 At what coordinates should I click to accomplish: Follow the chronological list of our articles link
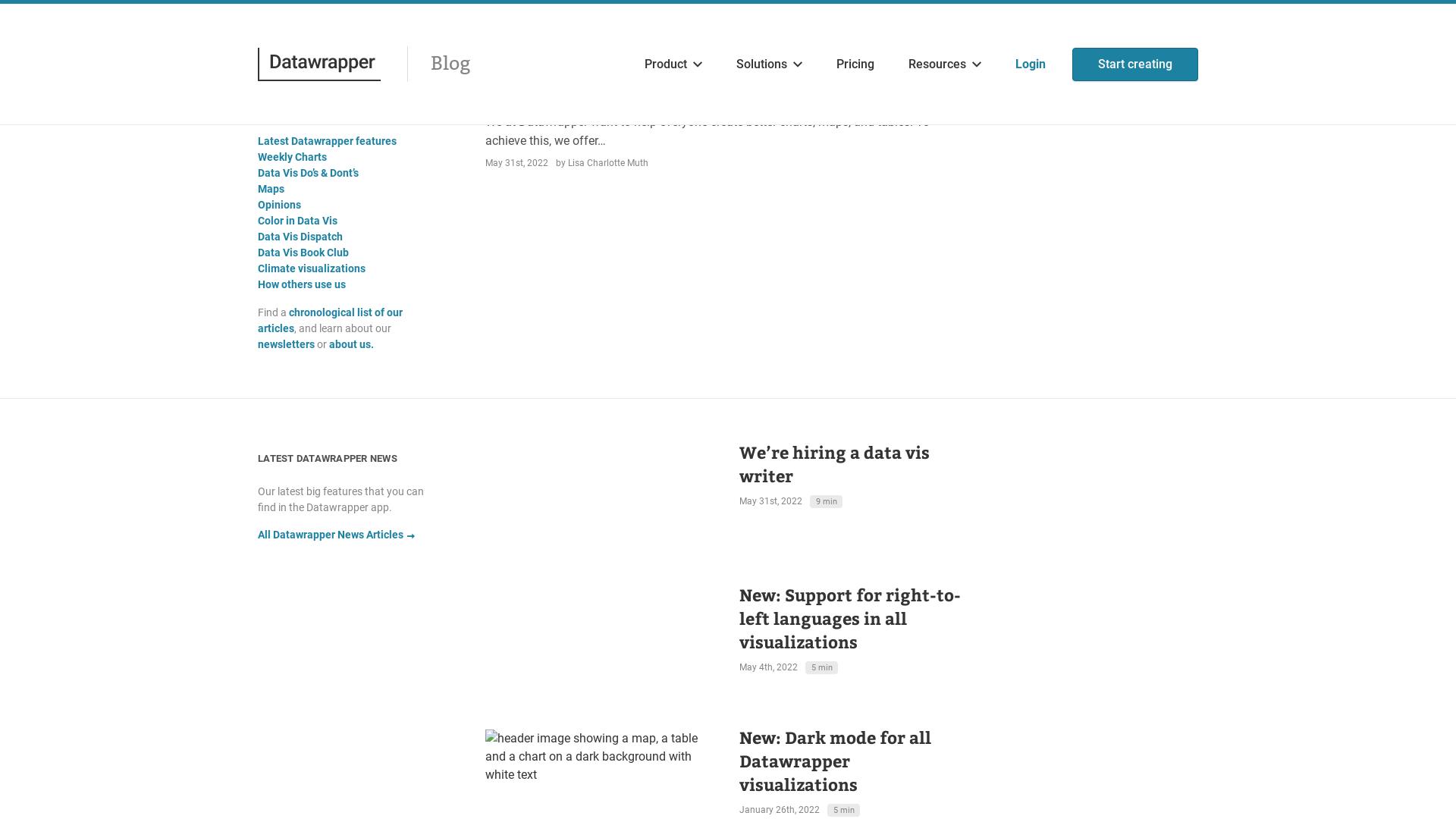tap(345, 312)
